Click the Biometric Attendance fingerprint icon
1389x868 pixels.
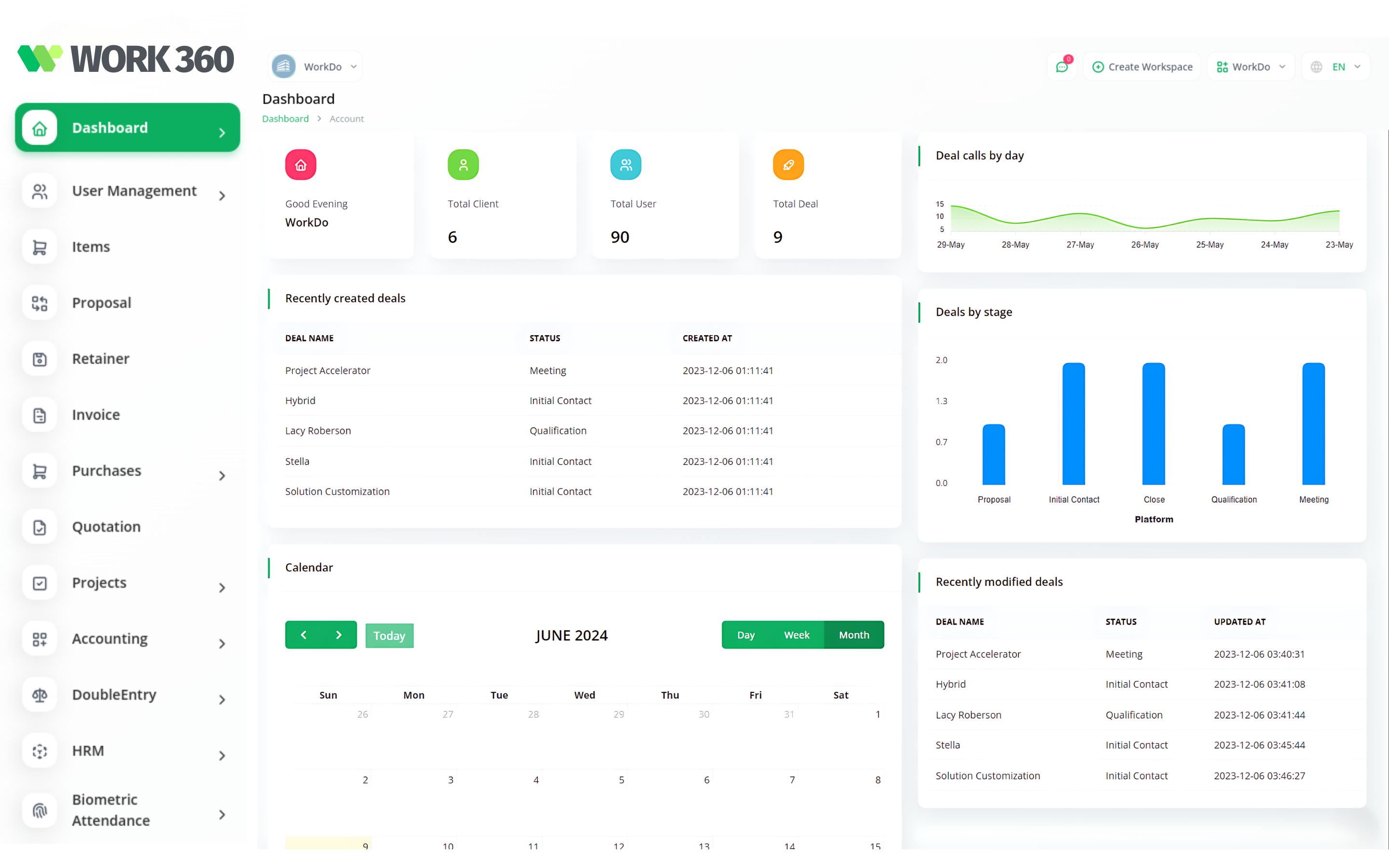click(x=40, y=810)
